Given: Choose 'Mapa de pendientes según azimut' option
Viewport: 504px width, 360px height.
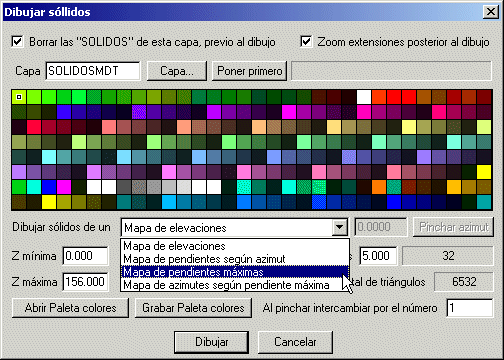Looking at the screenshot, I should pyautogui.click(x=235, y=259).
